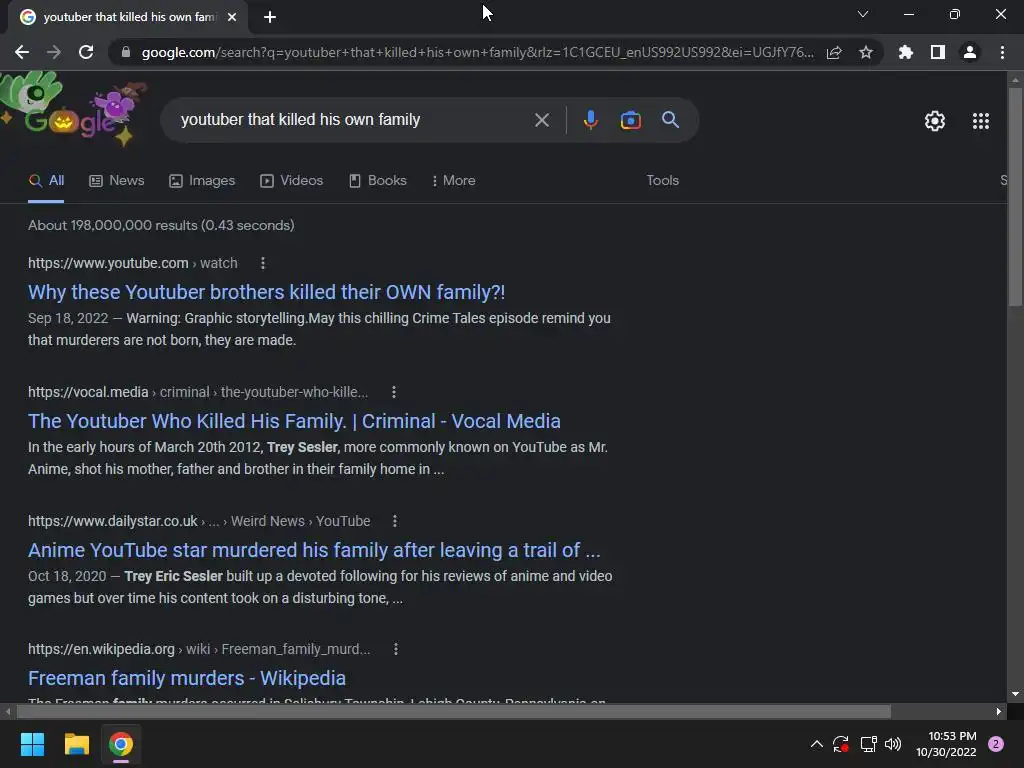Image resolution: width=1024 pixels, height=768 pixels.
Task: Switch to the Images tab
Action: pos(202,181)
